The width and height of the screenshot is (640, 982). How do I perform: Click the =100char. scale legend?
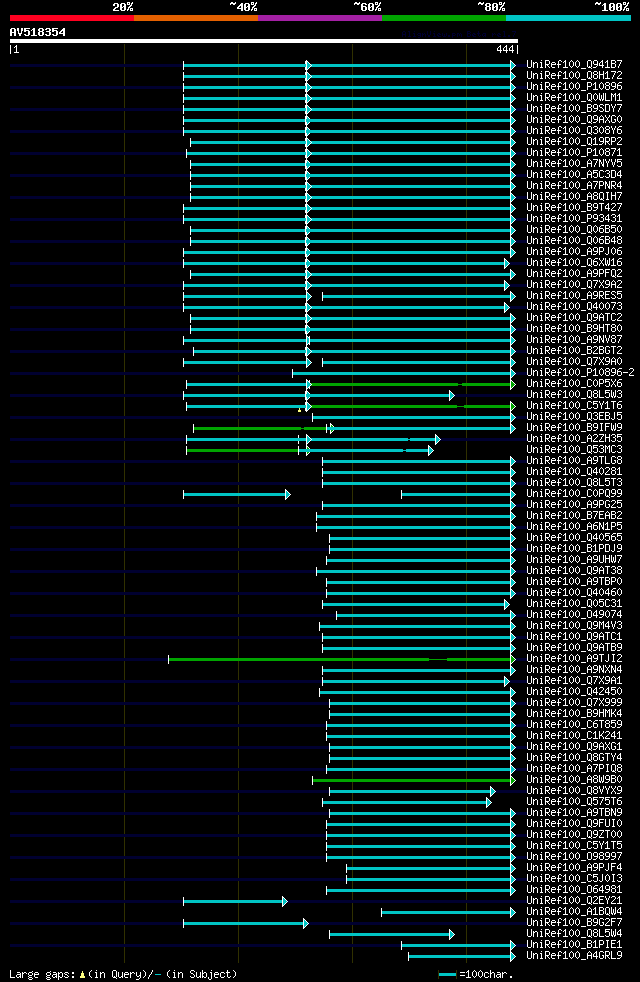click(x=476, y=974)
